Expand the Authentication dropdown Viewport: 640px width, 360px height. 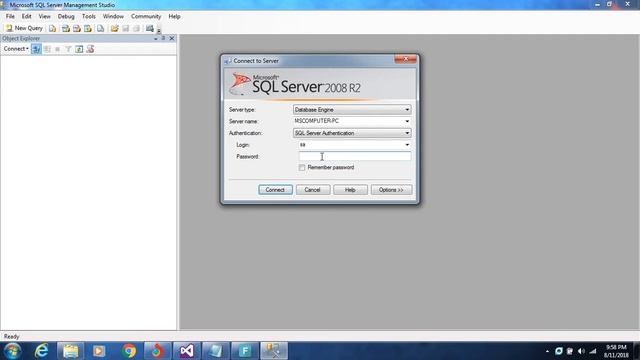pyautogui.click(x=407, y=133)
